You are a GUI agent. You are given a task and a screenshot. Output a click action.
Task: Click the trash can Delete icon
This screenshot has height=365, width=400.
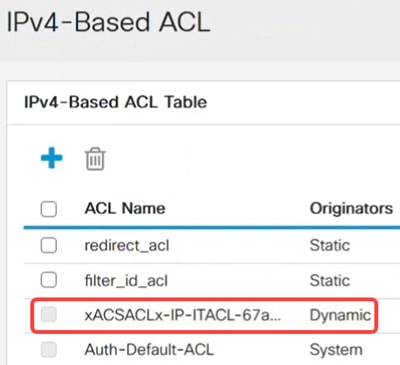[x=95, y=159]
